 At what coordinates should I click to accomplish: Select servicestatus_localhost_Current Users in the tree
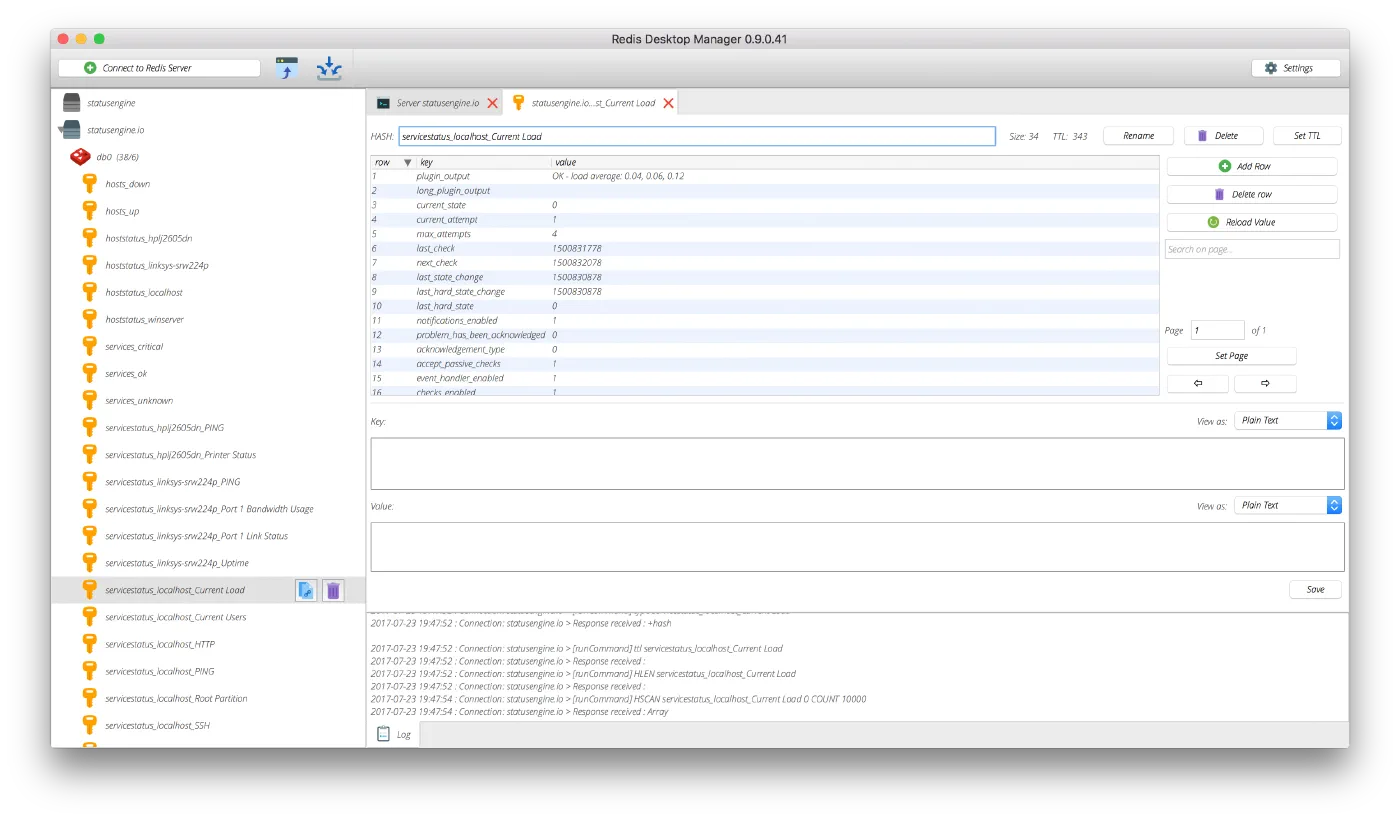point(176,617)
